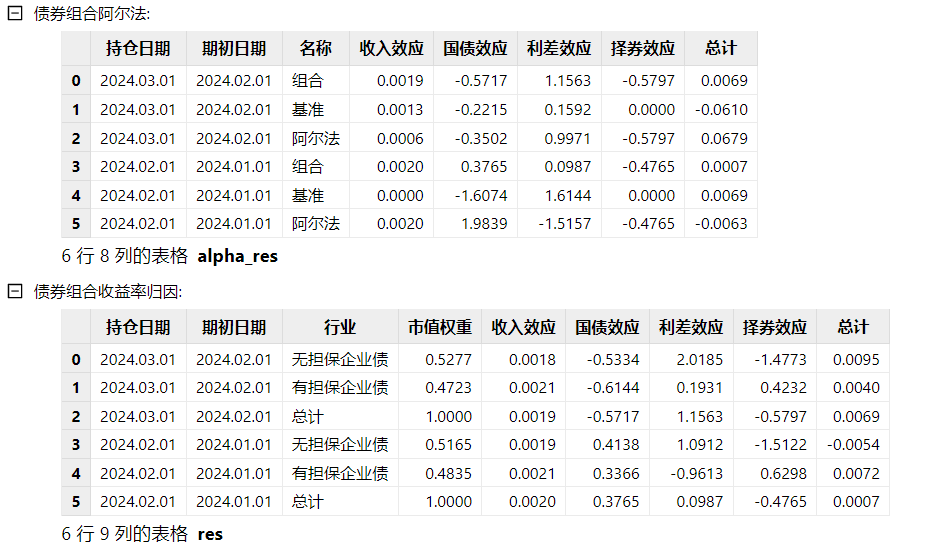Click the alpha_res variable name label
The height and width of the screenshot is (548, 946).
(238, 257)
